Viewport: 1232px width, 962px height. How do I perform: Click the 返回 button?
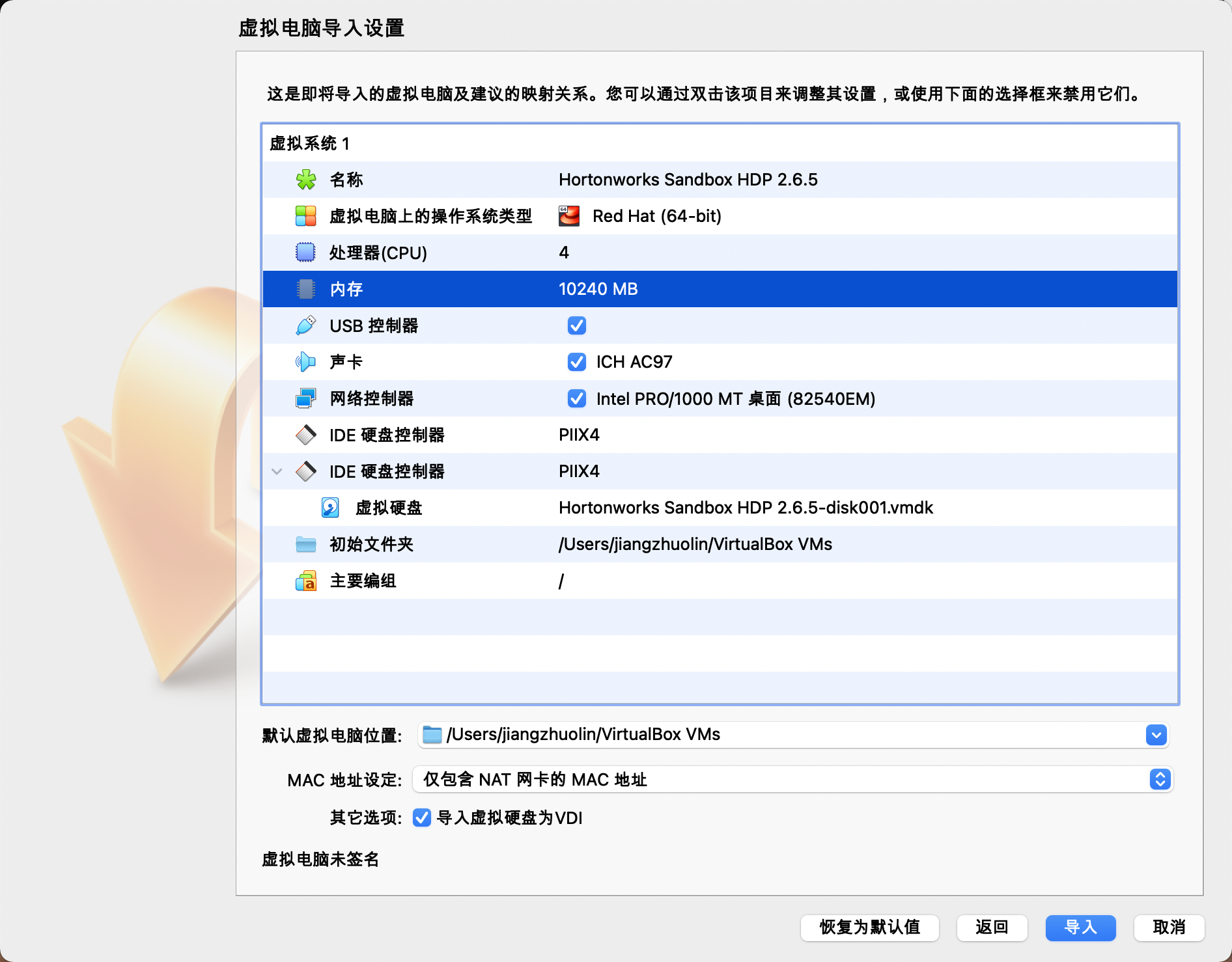point(992,928)
